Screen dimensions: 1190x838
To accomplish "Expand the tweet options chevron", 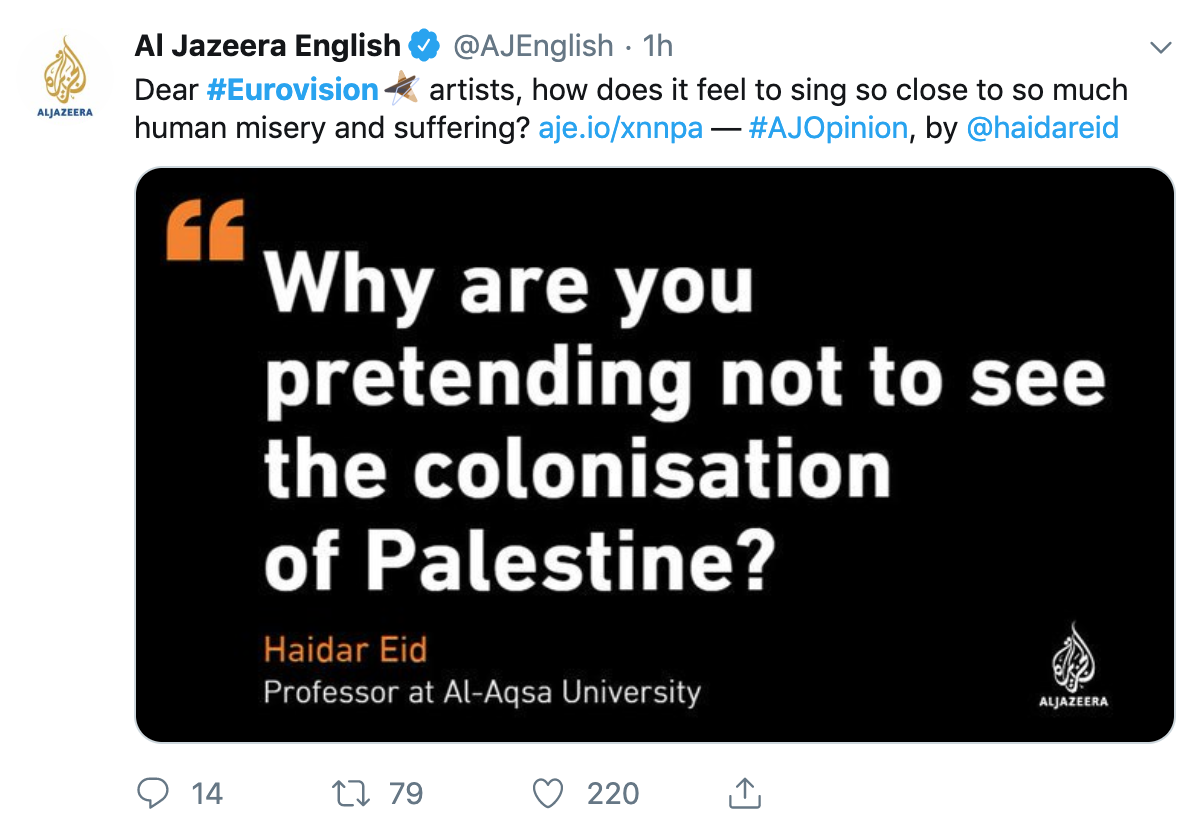I will 1160,47.
